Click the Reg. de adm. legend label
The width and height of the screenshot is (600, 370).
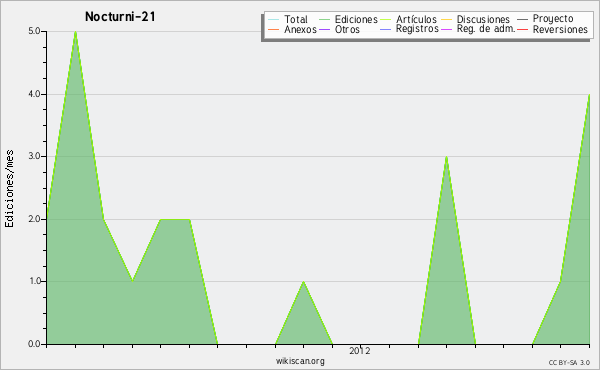[x=486, y=29]
